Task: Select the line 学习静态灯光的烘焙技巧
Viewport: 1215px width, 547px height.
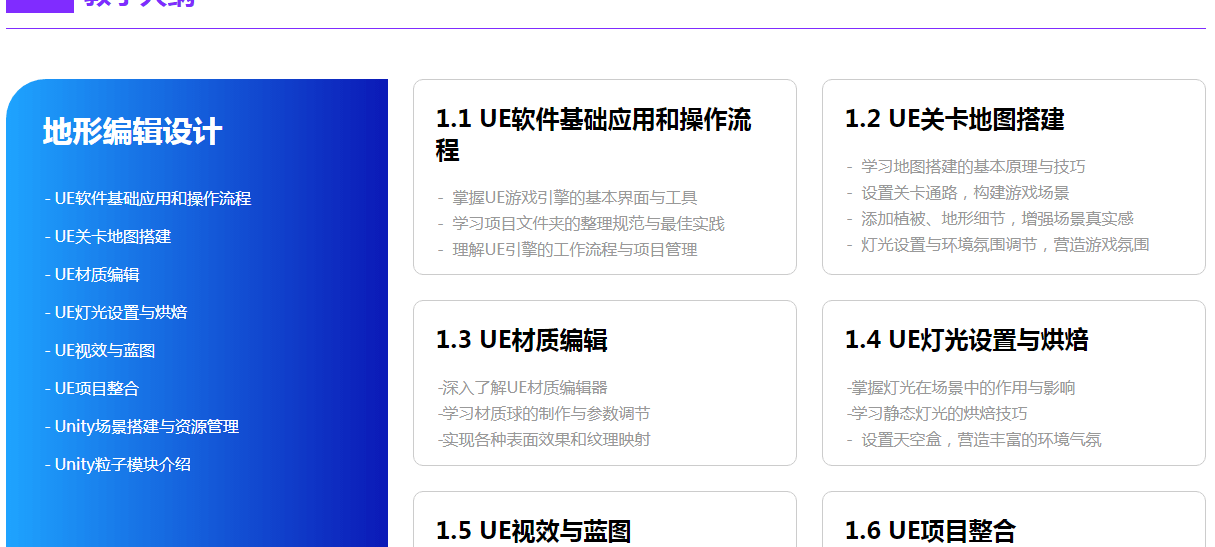Action: coord(937,414)
